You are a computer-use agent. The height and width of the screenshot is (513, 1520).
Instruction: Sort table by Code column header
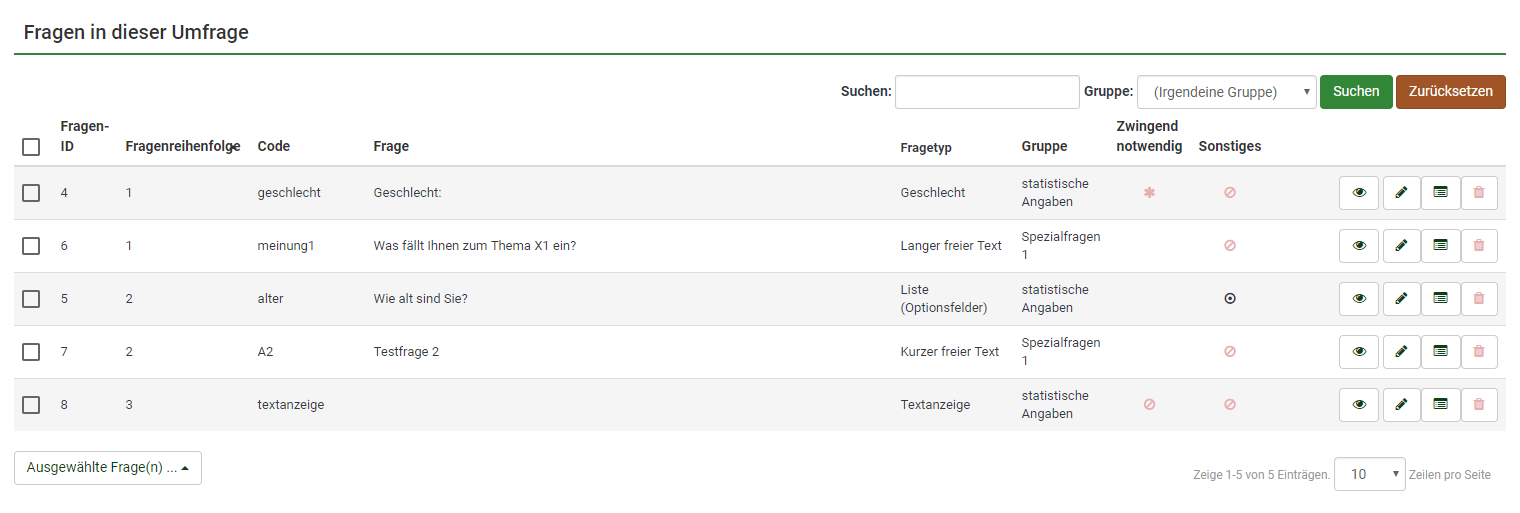(x=273, y=147)
